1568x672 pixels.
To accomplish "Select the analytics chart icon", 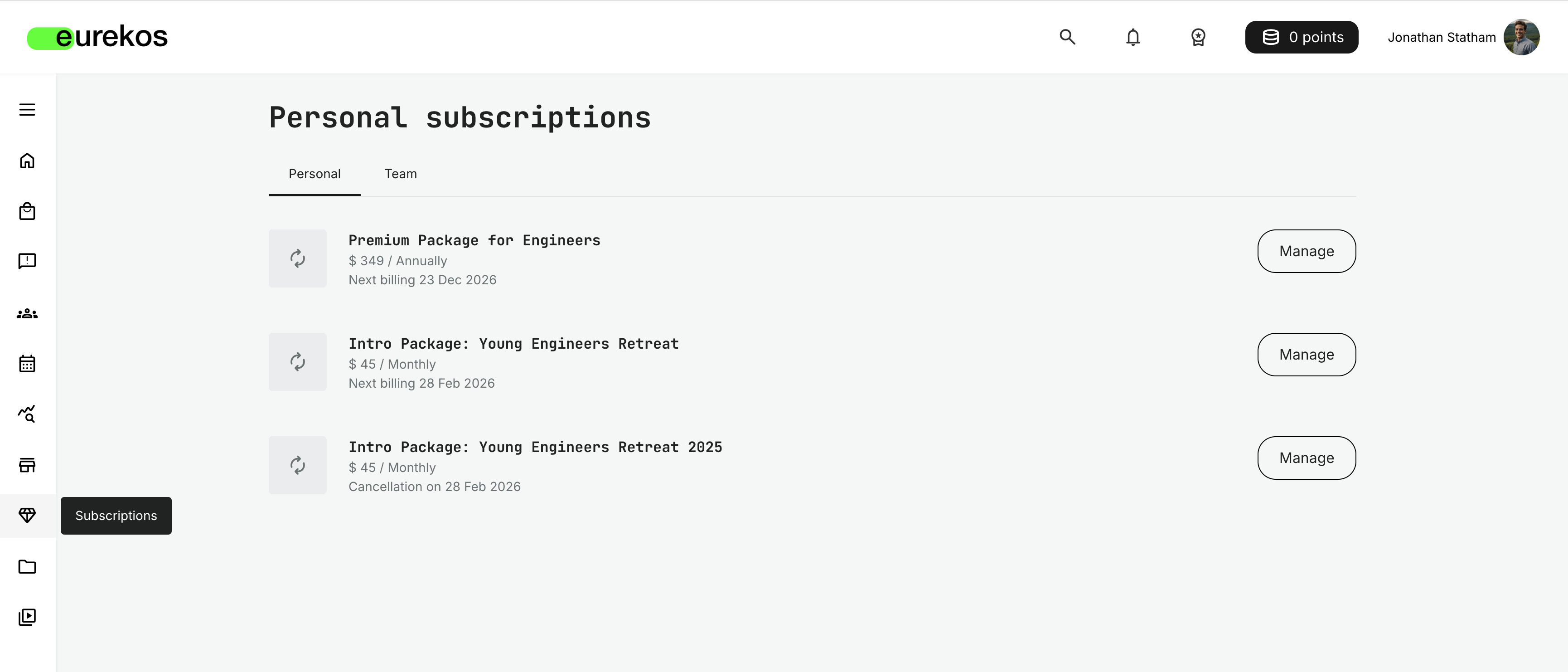I will coord(27,414).
